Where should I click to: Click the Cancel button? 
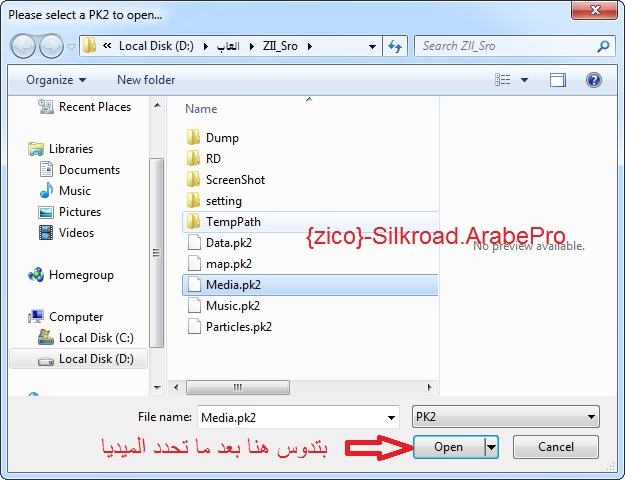[556, 447]
